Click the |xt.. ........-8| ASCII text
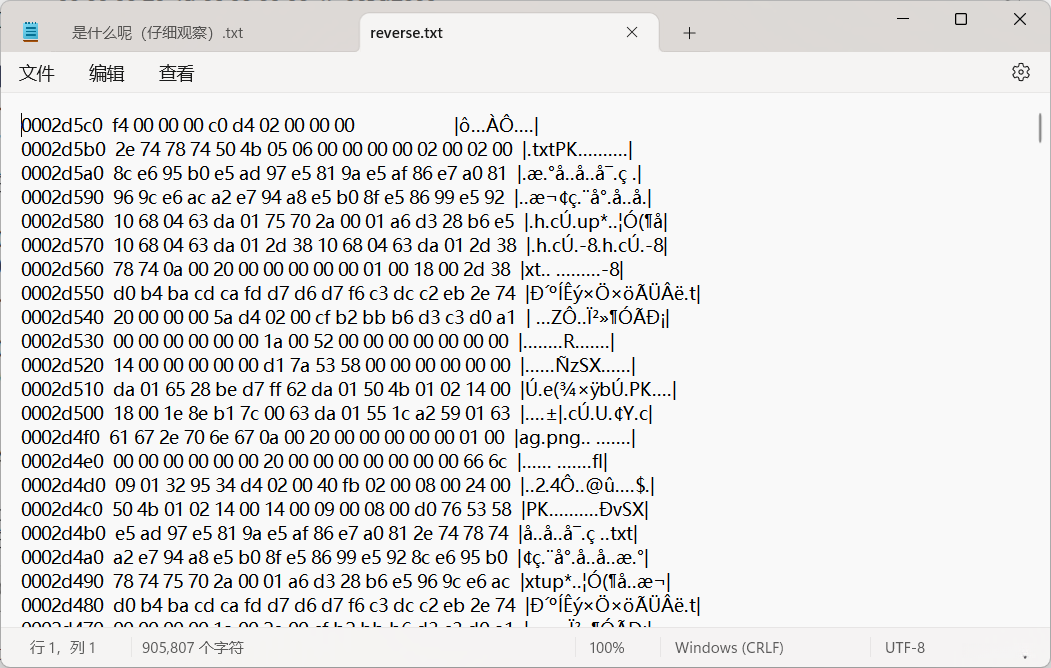The image size is (1051, 668). tap(572, 270)
